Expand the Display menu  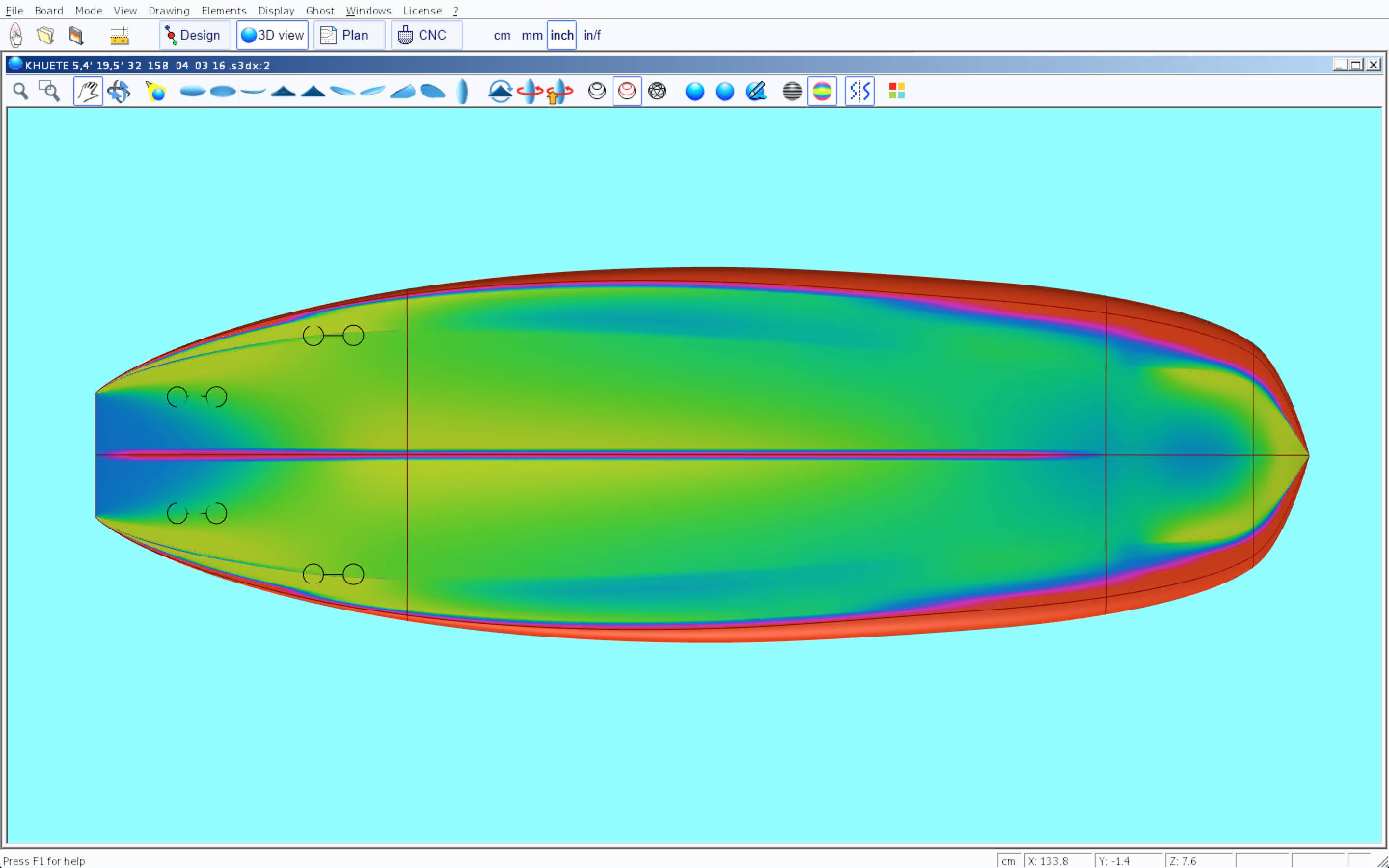tap(276, 10)
